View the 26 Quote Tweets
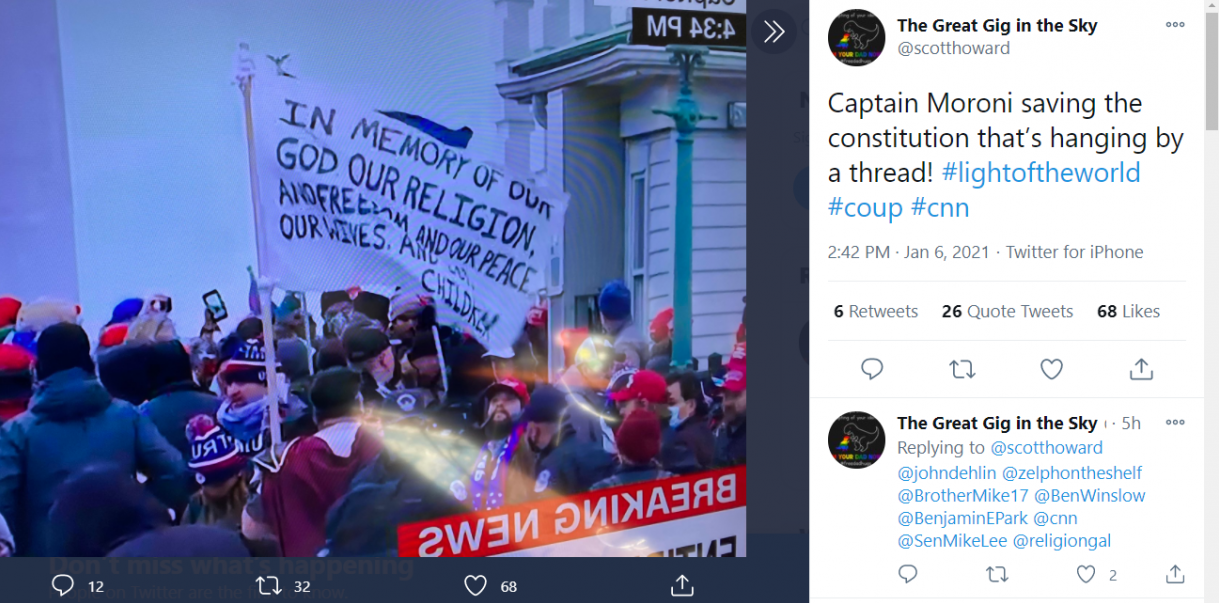The width and height of the screenshot is (1219, 603). 1007,311
